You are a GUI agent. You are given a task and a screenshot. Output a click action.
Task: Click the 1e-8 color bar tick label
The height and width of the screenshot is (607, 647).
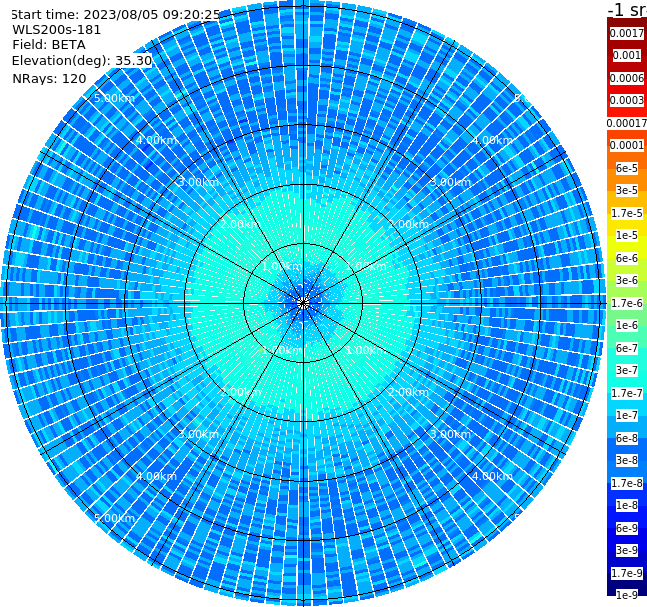627,505
